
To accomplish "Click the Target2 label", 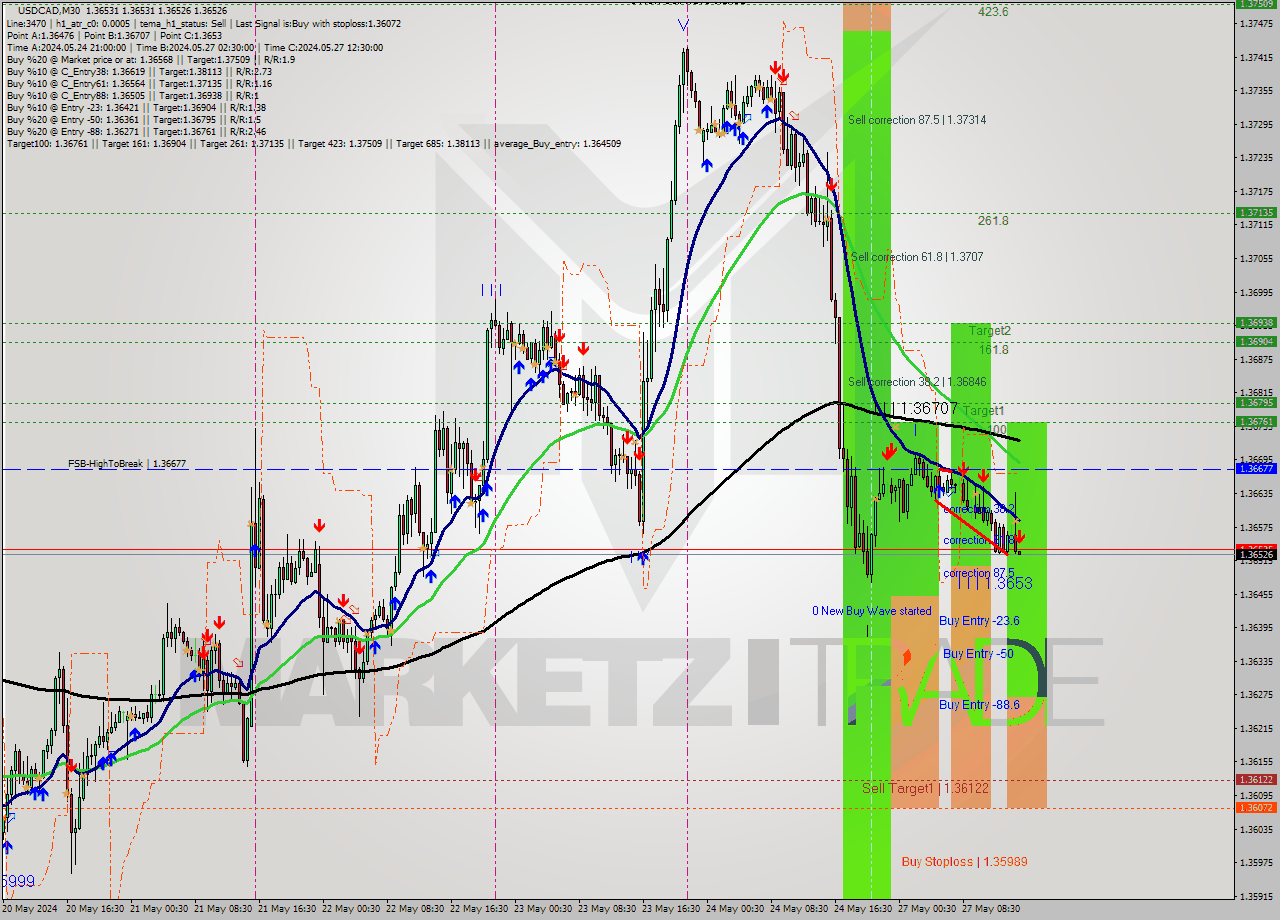I will click(x=989, y=330).
